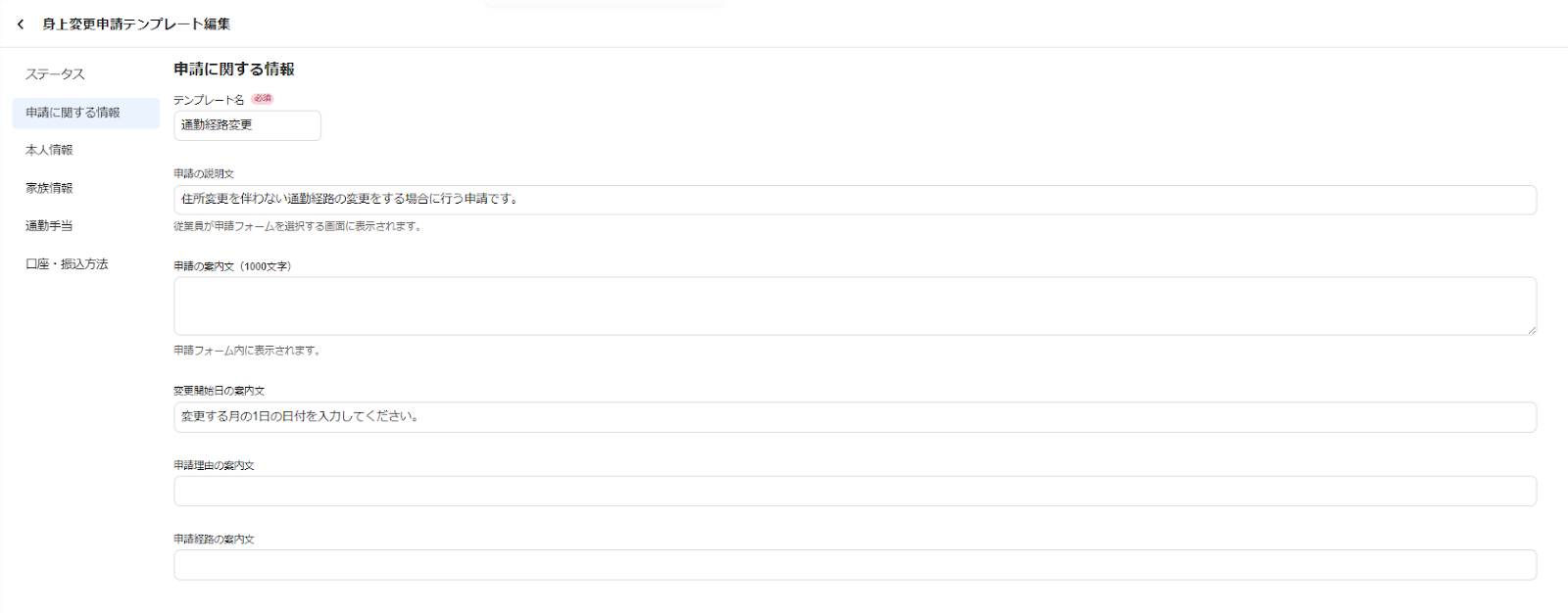Click the 申請理由の案内文 input
The width and height of the screenshot is (1568, 613).
[x=855, y=491]
